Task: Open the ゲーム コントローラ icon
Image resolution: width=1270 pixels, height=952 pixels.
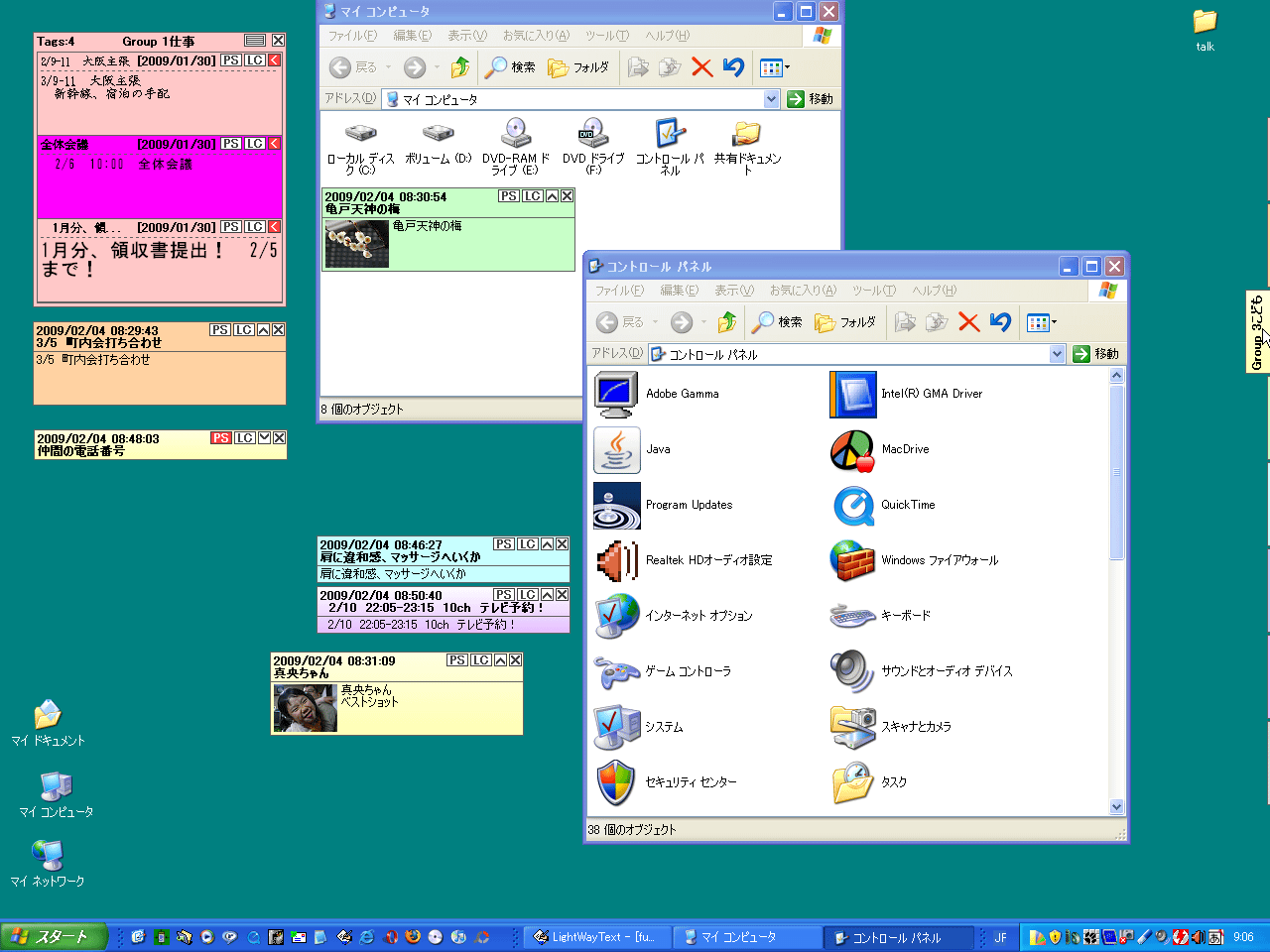Action: click(616, 671)
